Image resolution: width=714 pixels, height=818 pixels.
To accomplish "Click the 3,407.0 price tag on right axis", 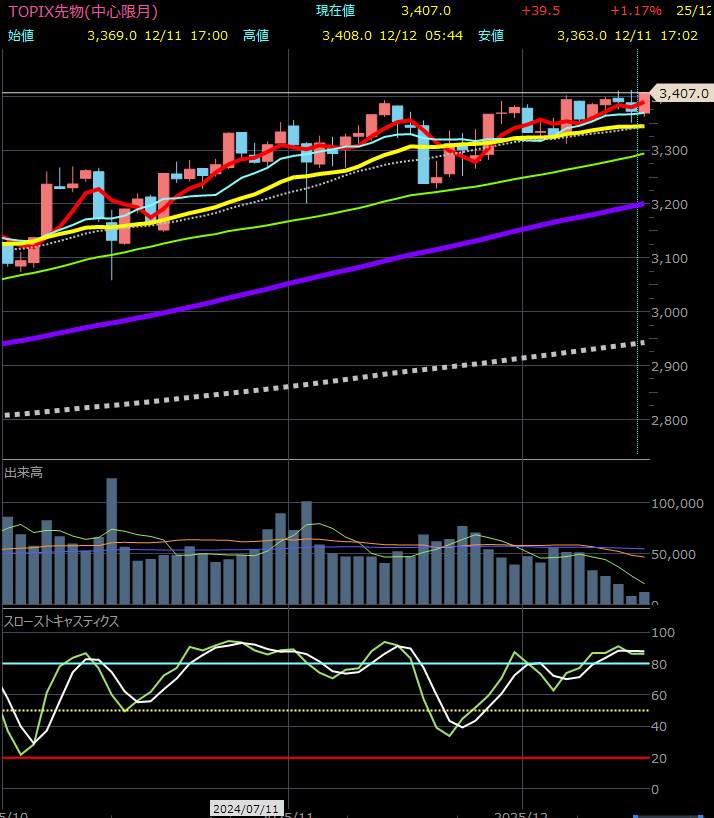I will point(683,94).
